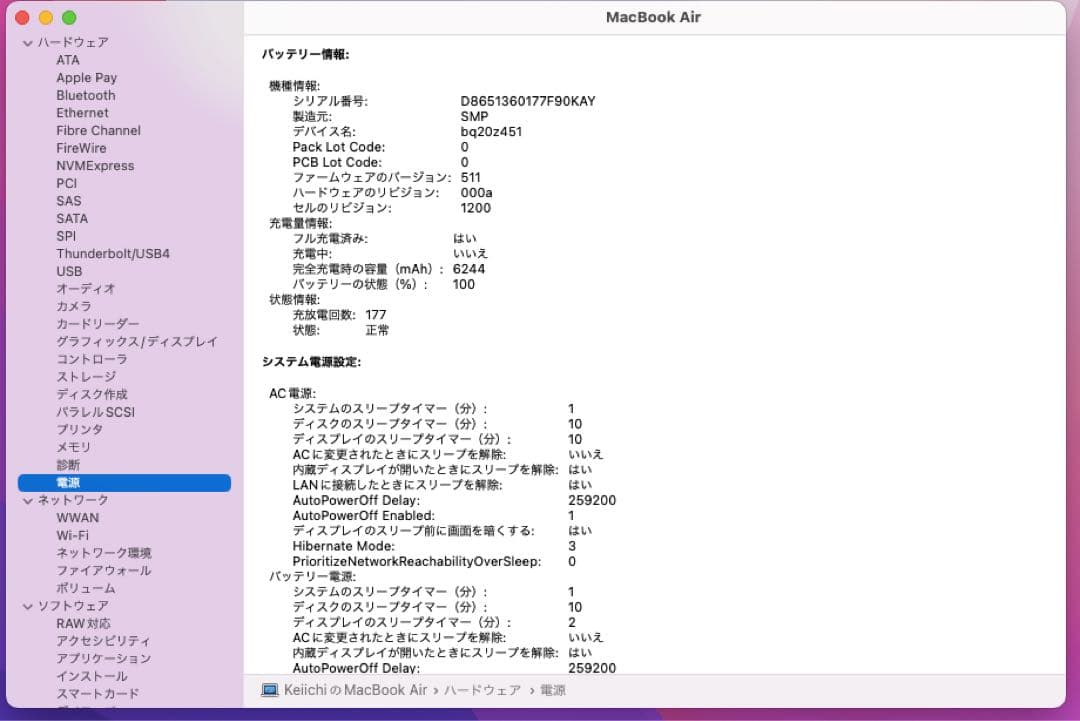Image resolution: width=1080 pixels, height=721 pixels.
Task: Click ハードウェア in the path bar
Action: (483, 690)
